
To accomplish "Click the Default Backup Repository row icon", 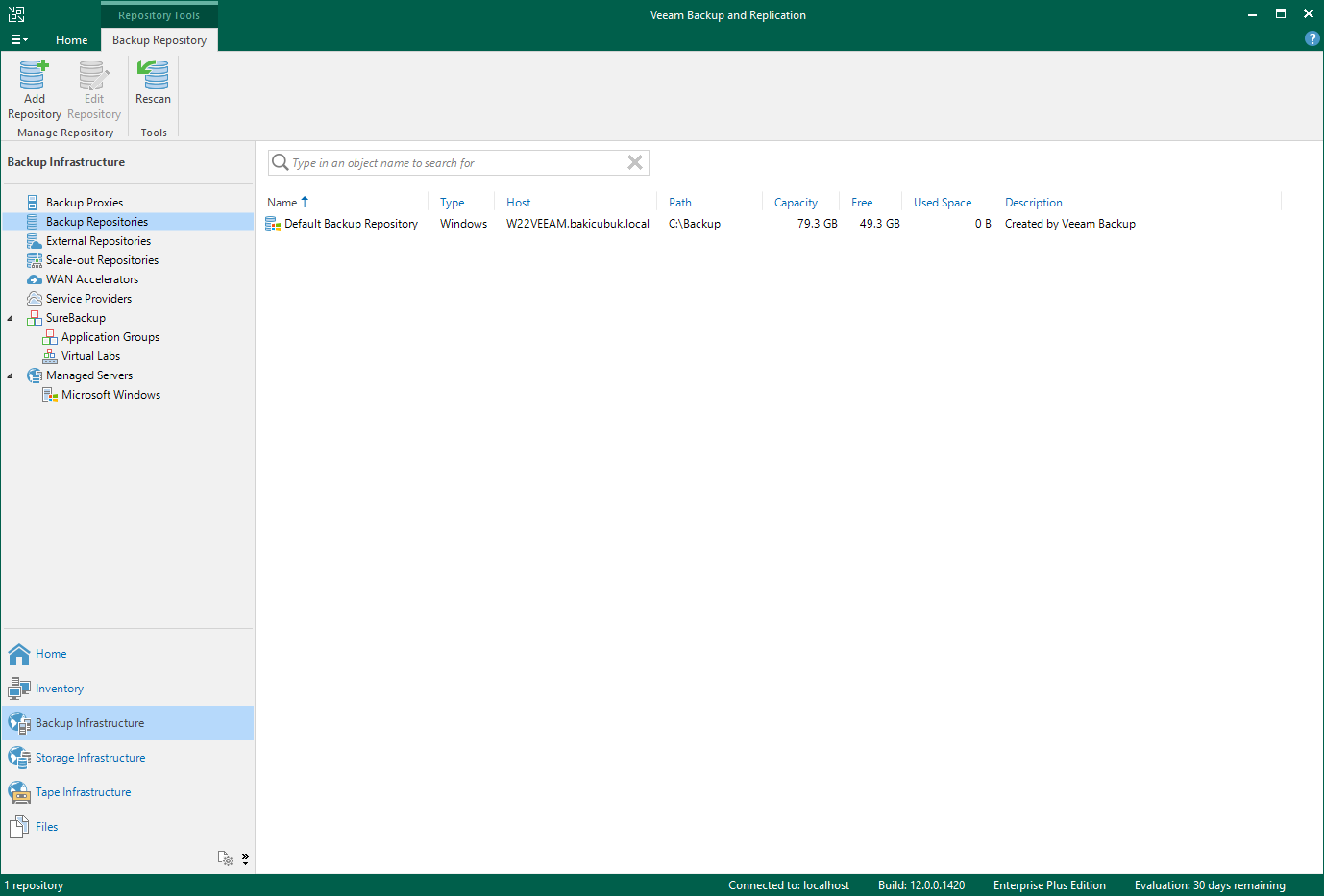I will coord(273,224).
